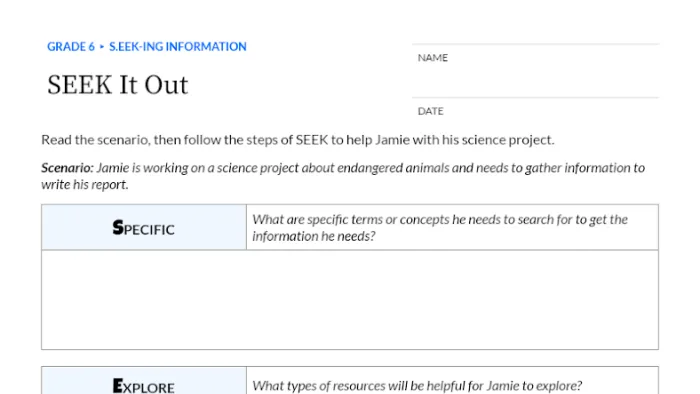Select the SEEK It Out title
The height and width of the screenshot is (394, 700).
click(x=118, y=85)
